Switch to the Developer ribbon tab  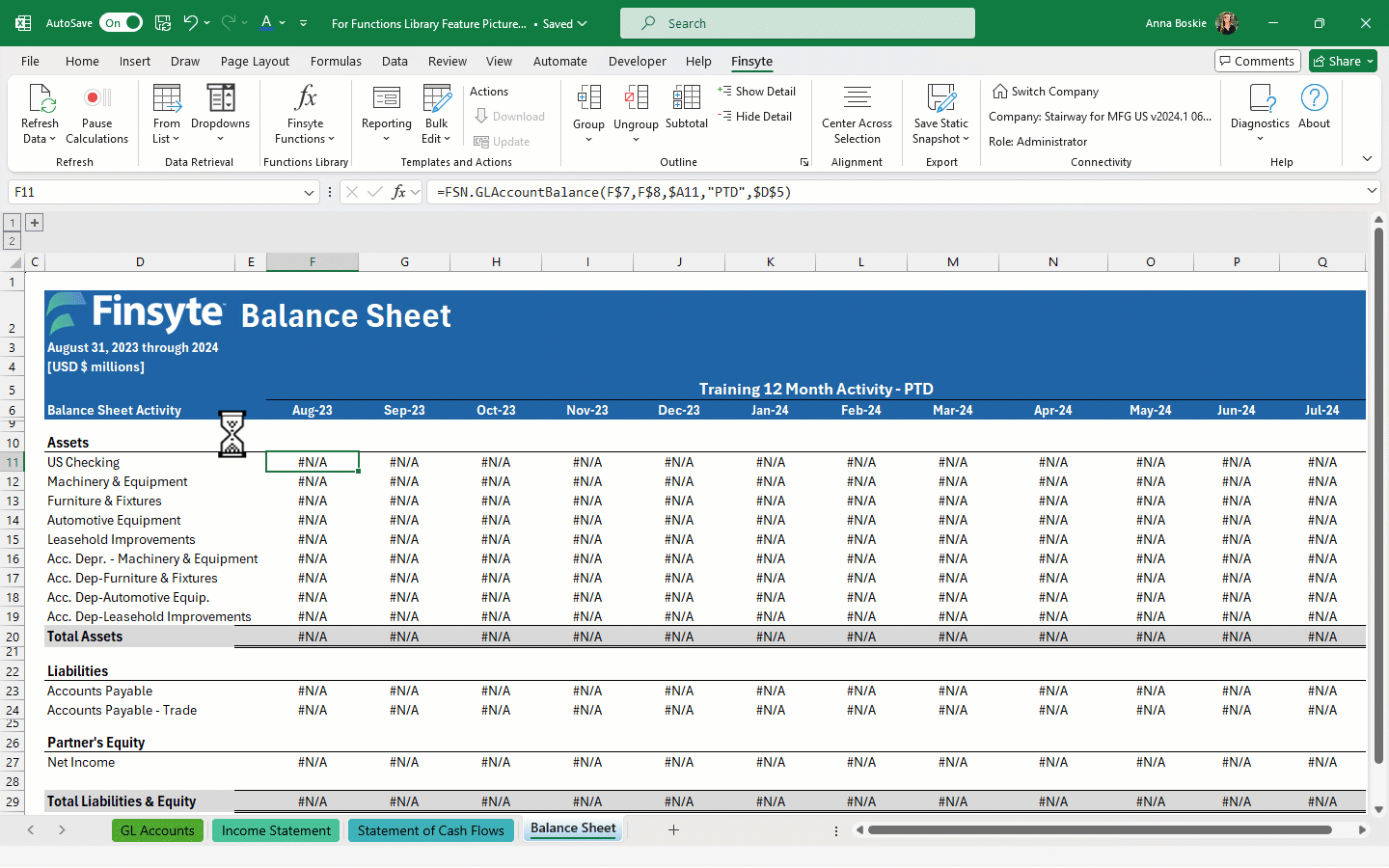[637, 61]
